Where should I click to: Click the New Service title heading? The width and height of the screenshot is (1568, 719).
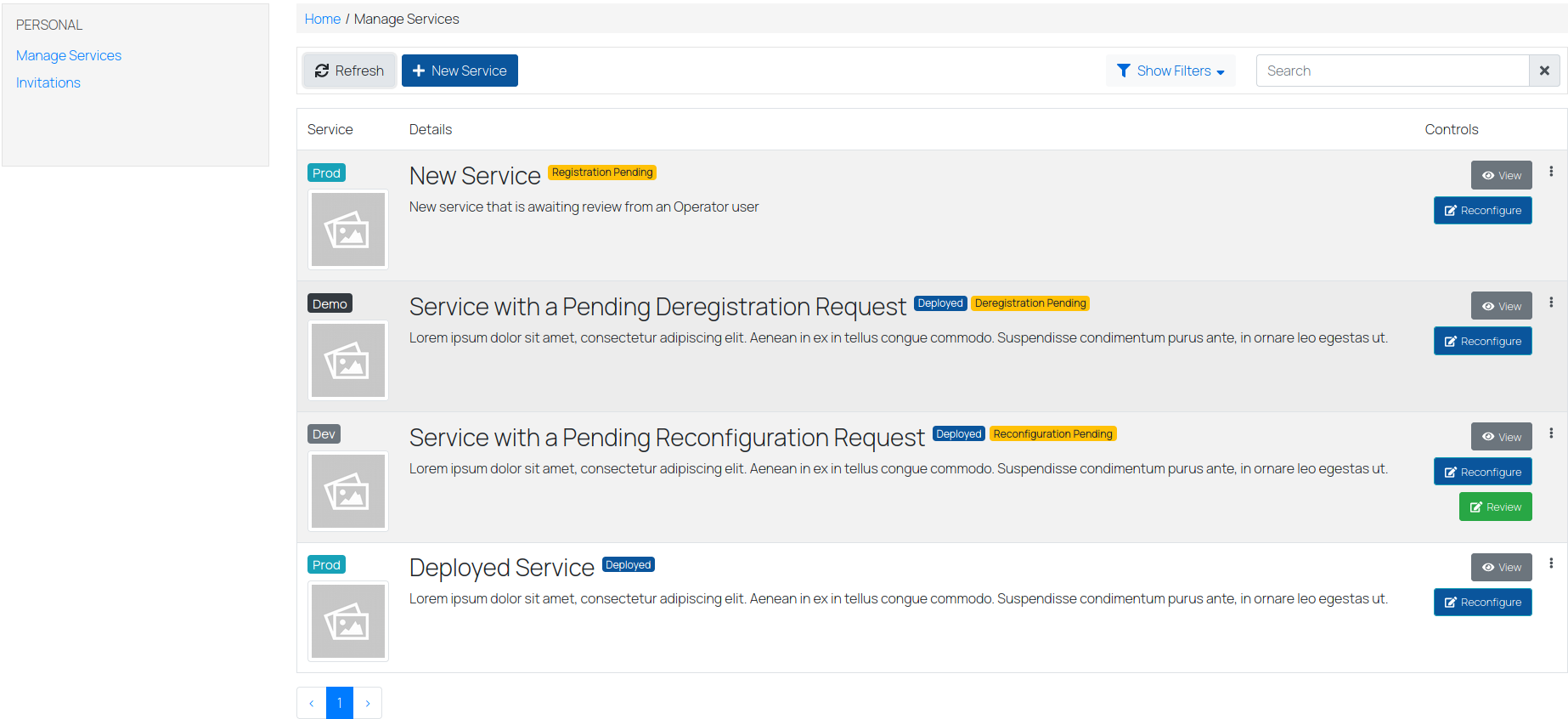pos(475,176)
